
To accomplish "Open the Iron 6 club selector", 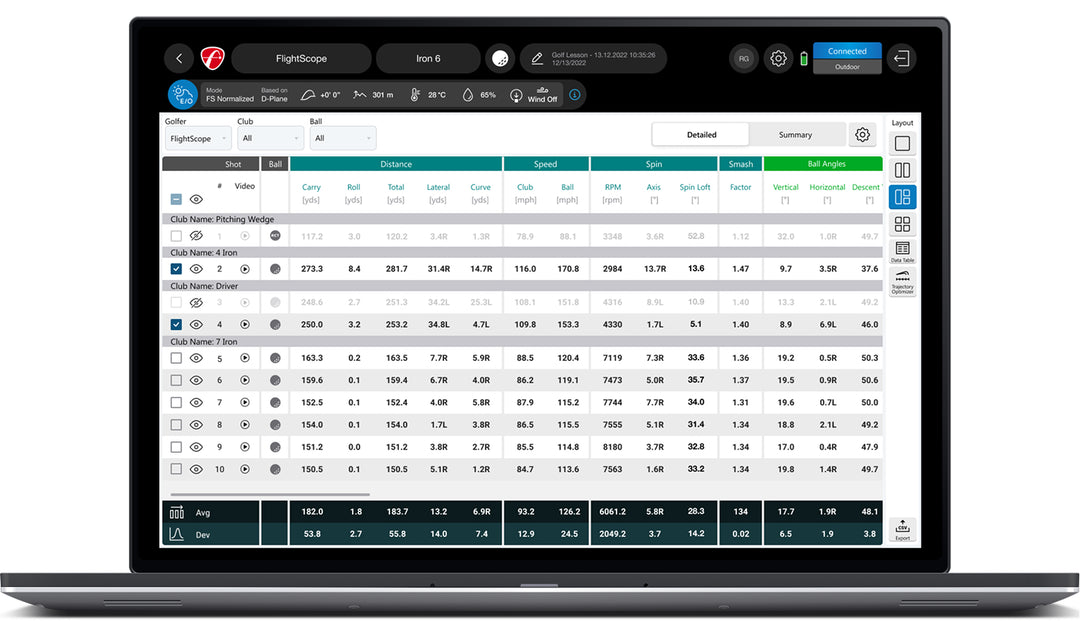I will tap(428, 59).
